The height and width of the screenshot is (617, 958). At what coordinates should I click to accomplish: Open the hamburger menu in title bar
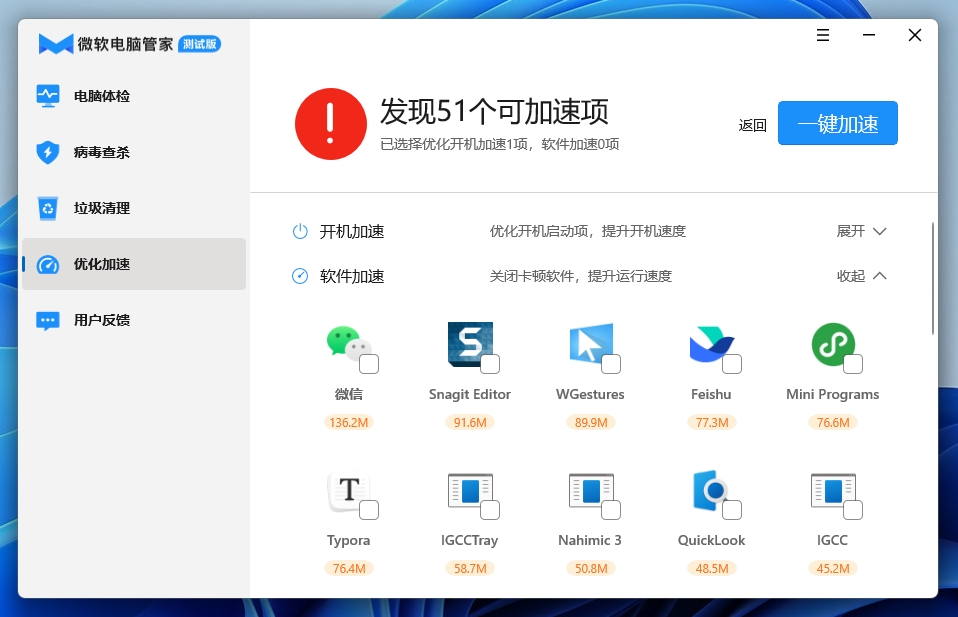[823, 35]
